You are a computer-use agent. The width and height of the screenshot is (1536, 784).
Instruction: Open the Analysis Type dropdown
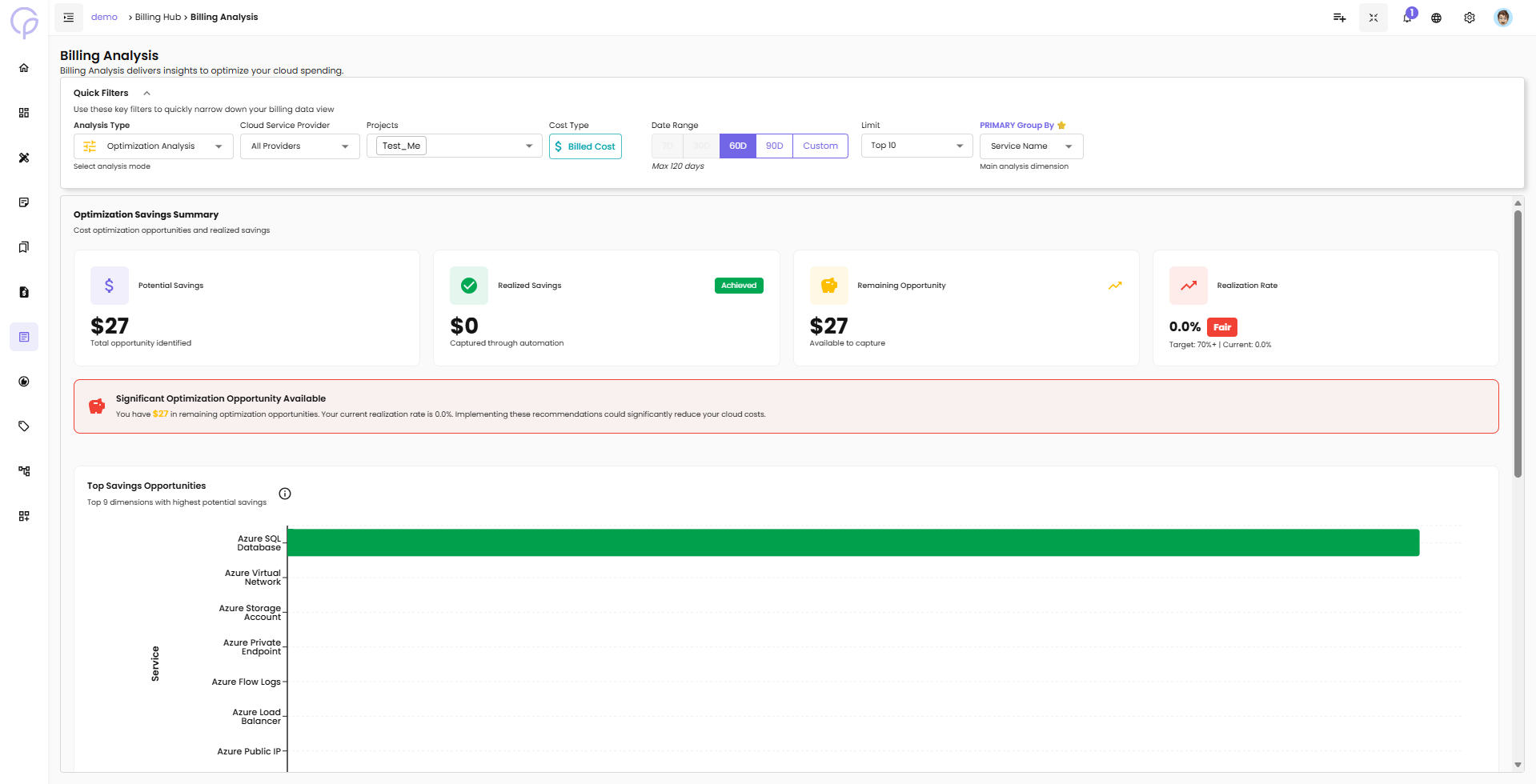click(153, 146)
